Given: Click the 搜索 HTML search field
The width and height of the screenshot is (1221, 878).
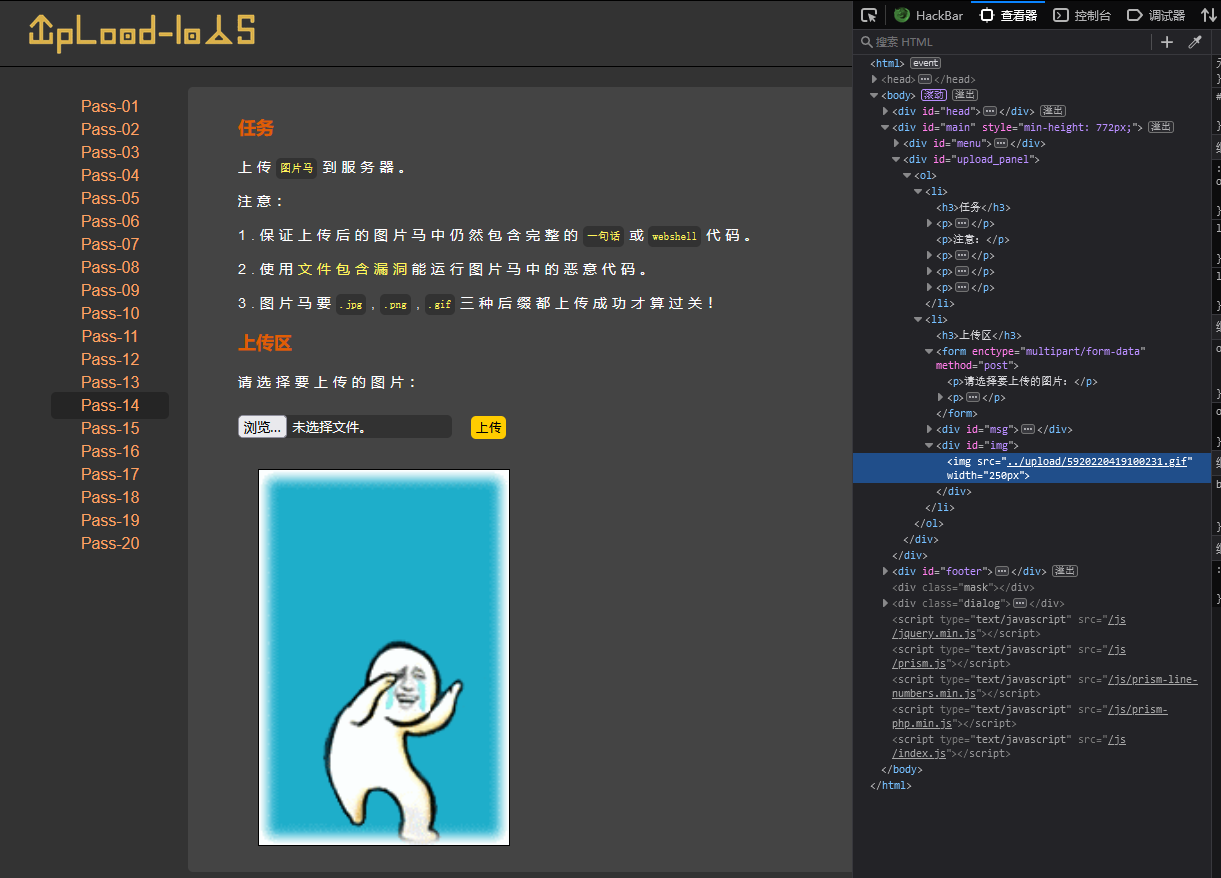Looking at the screenshot, I should tap(1002, 42).
